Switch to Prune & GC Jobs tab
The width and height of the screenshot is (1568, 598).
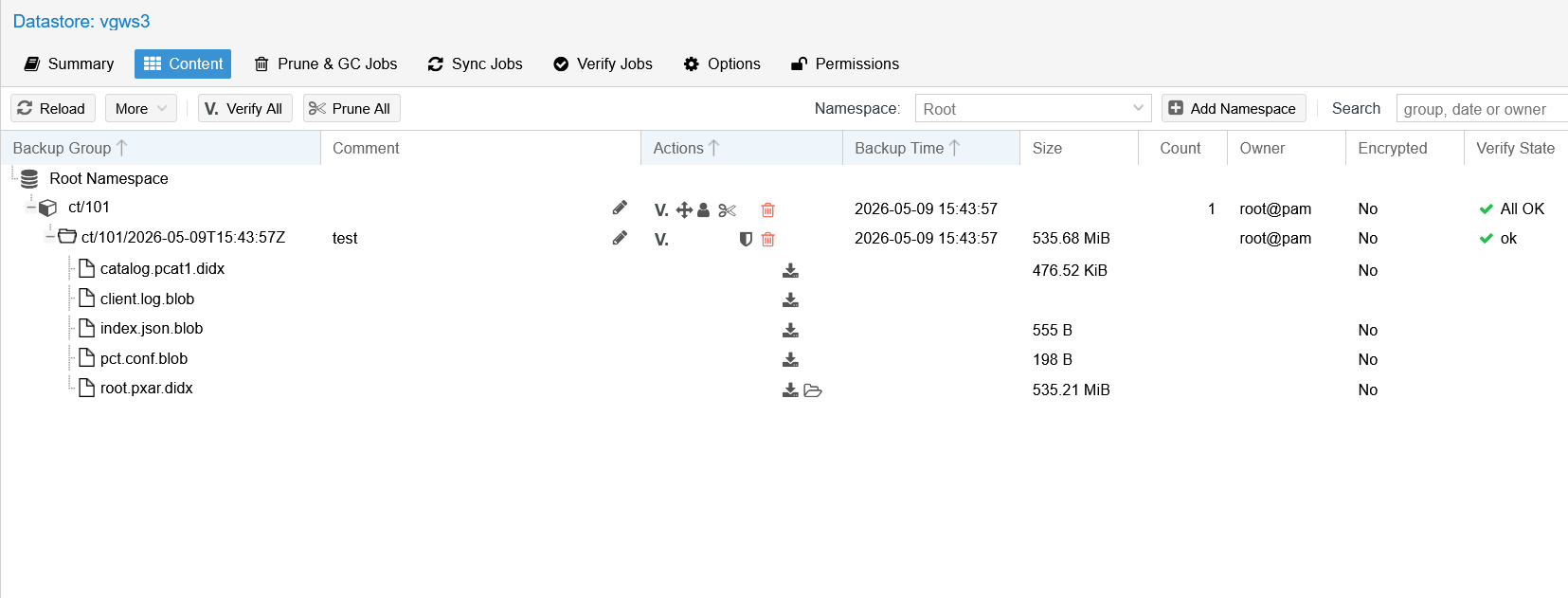[326, 63]
